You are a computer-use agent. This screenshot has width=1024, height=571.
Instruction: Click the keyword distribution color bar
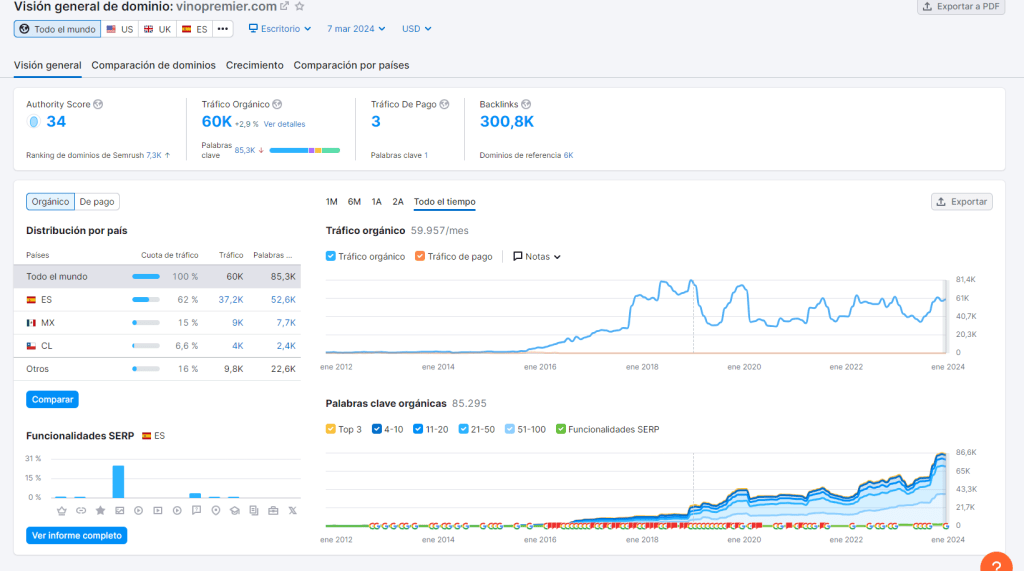(304, 150)
